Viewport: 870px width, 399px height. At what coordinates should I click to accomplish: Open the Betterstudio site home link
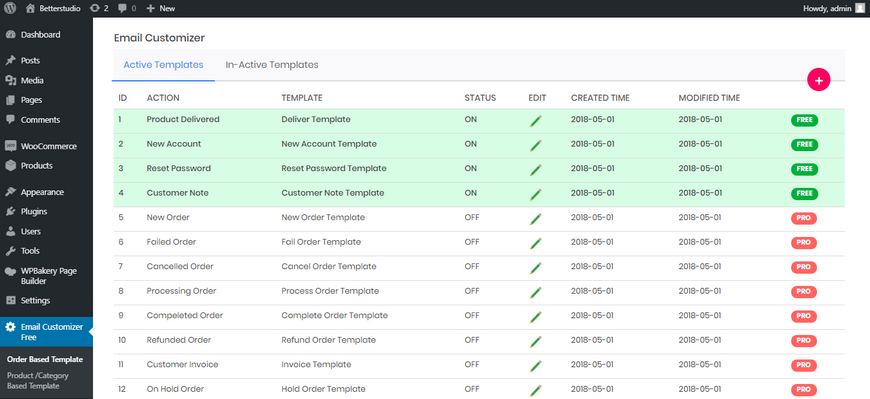tap(53, 8)
